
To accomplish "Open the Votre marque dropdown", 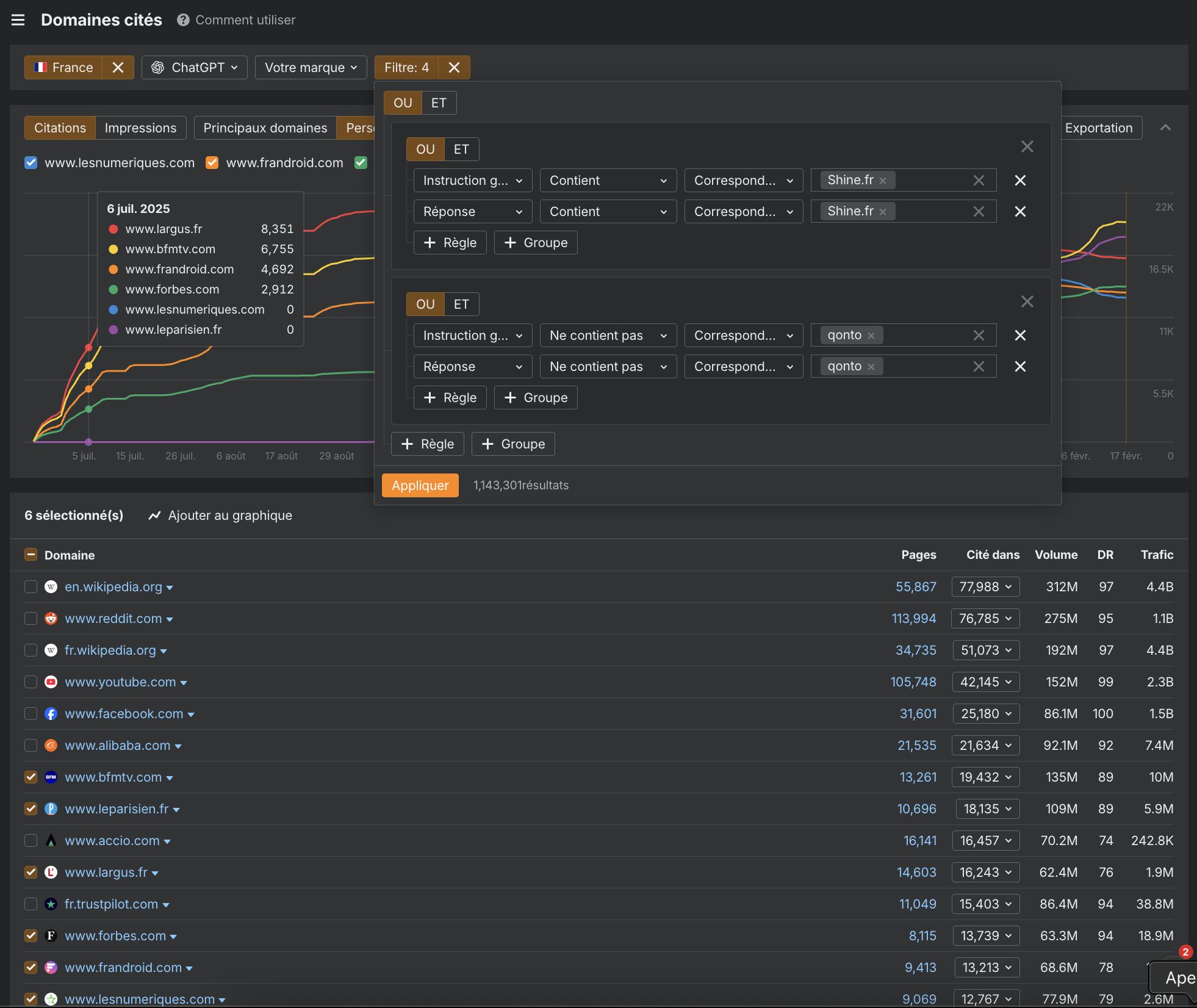I will (x=311, y=68).
